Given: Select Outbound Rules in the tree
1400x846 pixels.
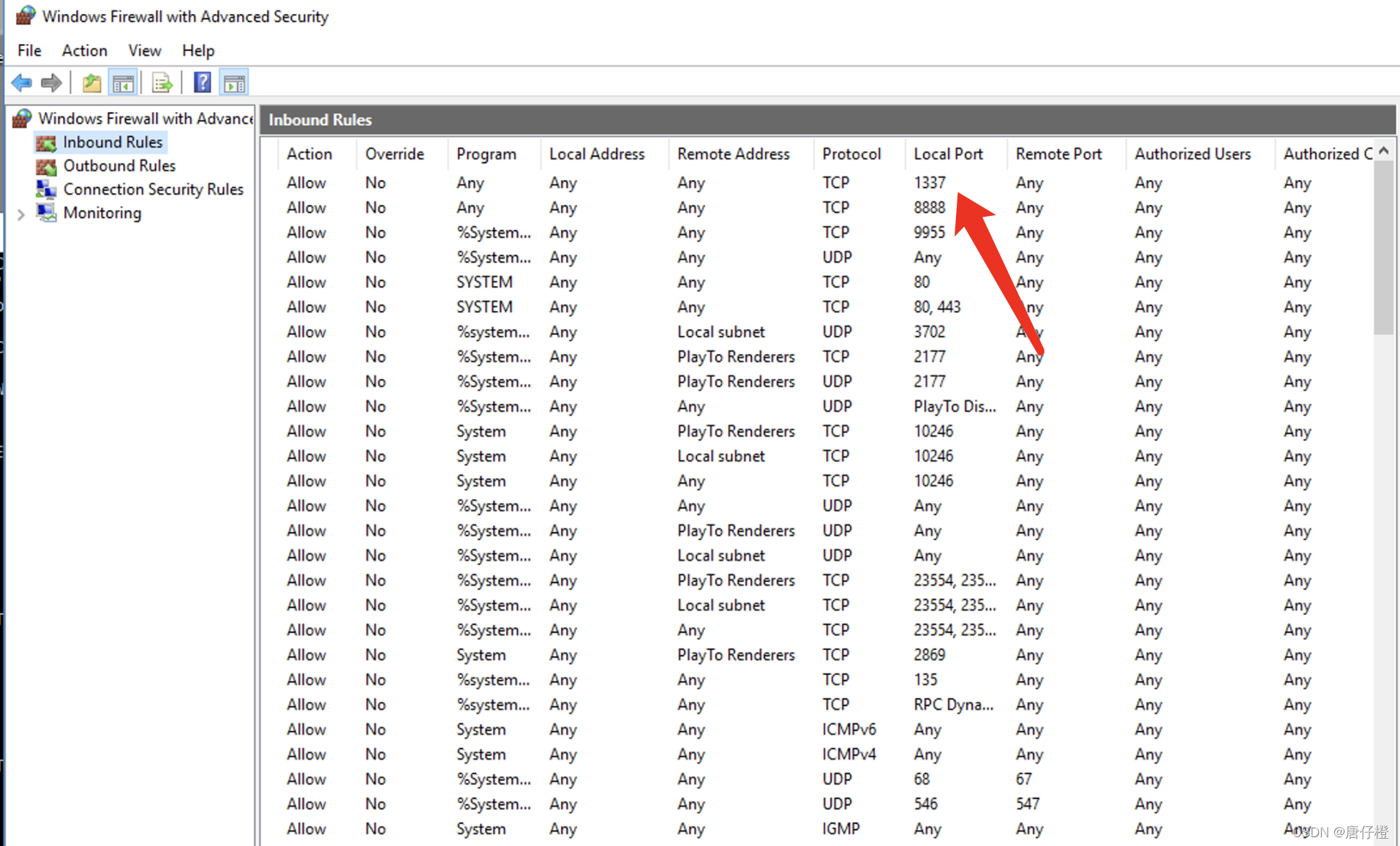Looking at the screenshot, I should point(119,165).
